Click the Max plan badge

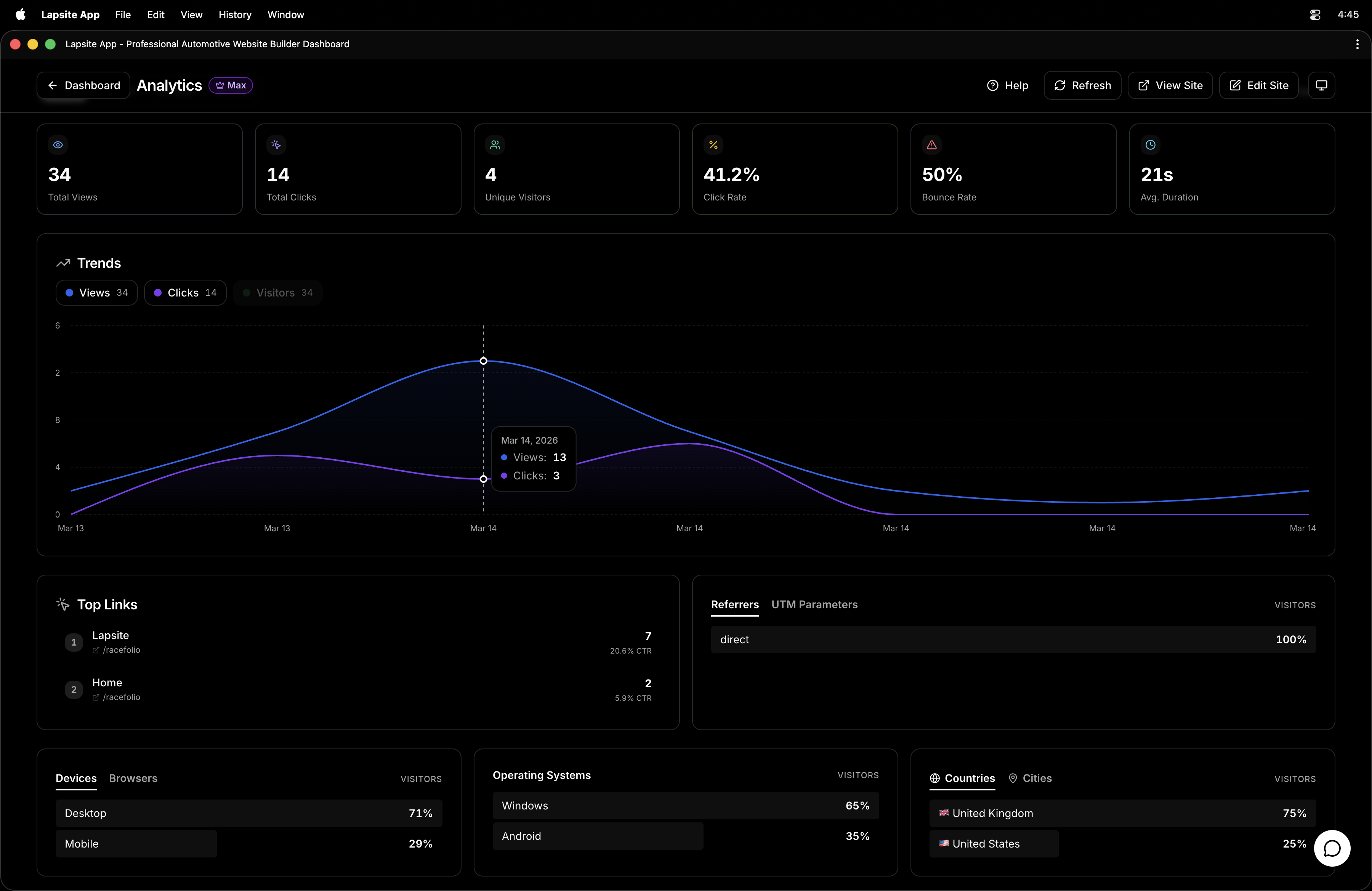tap(231, 85)
